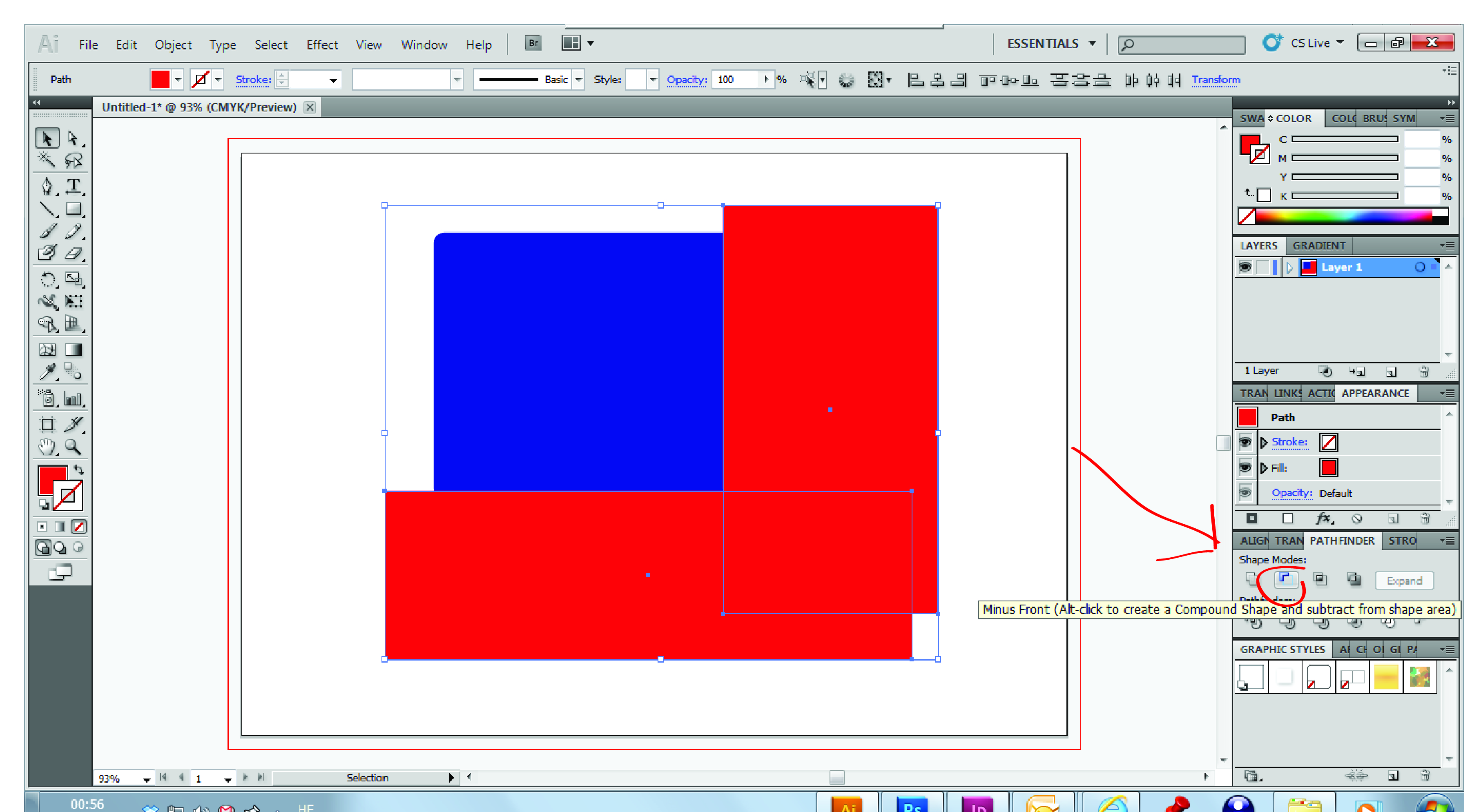Hide Layer 1 with eye icon
Image resolution: width=1481 pixels, height=812 pixels.
coord(1245,267)
